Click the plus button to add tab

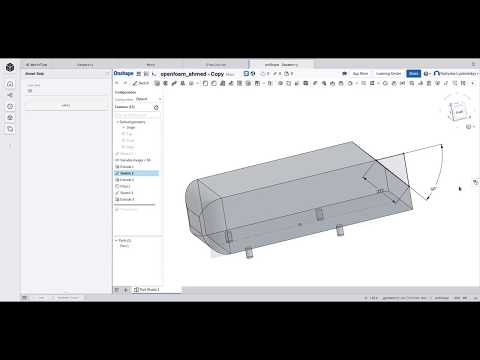(126, 290)
